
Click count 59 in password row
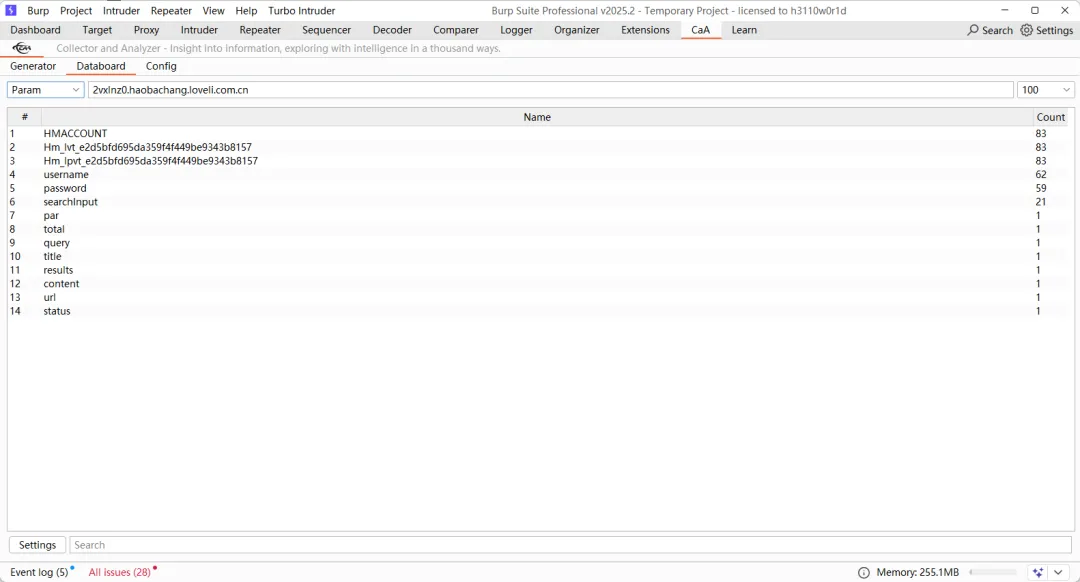coord(1041,188)
